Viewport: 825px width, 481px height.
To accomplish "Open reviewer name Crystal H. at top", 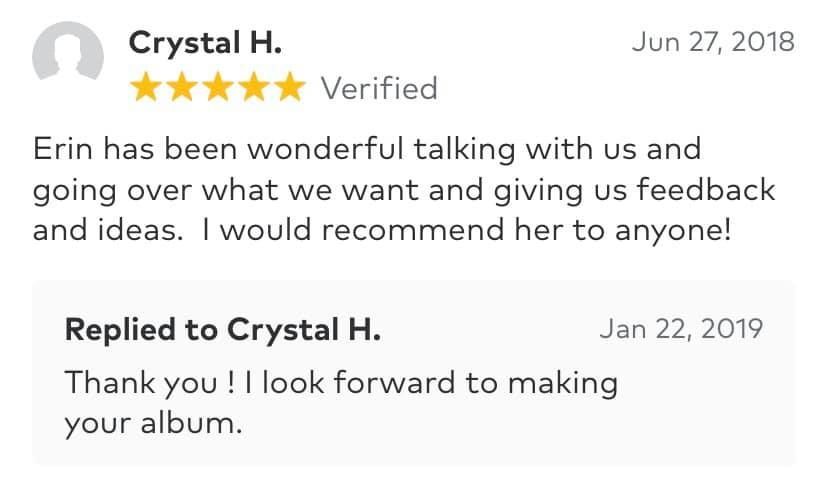I will pyautogui.click(x=205, y=43).
